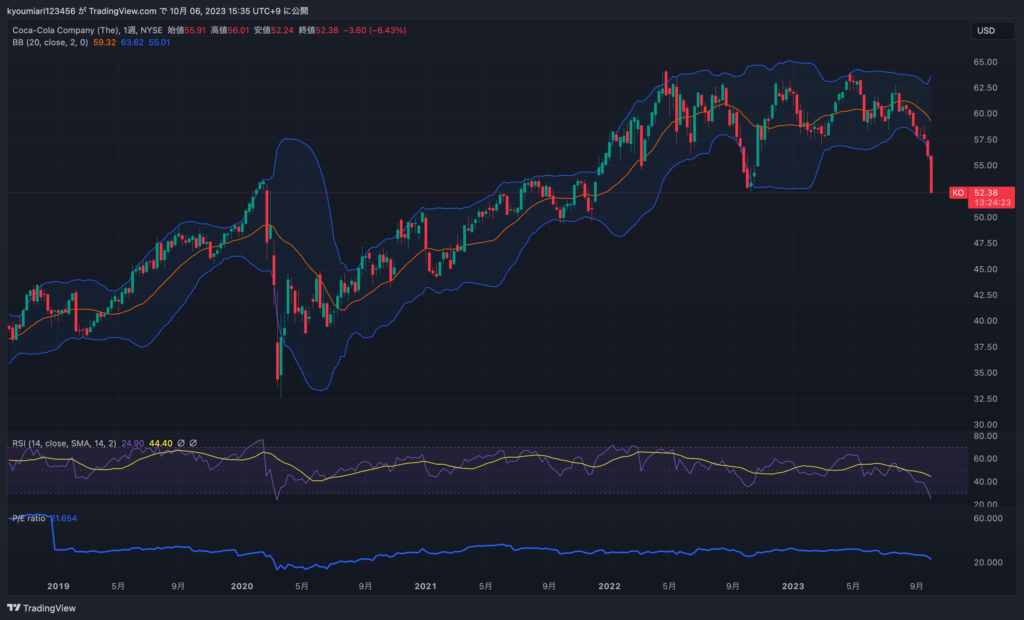
Task: Click the P/E ratio indicator label
Action: pos(29,518)
